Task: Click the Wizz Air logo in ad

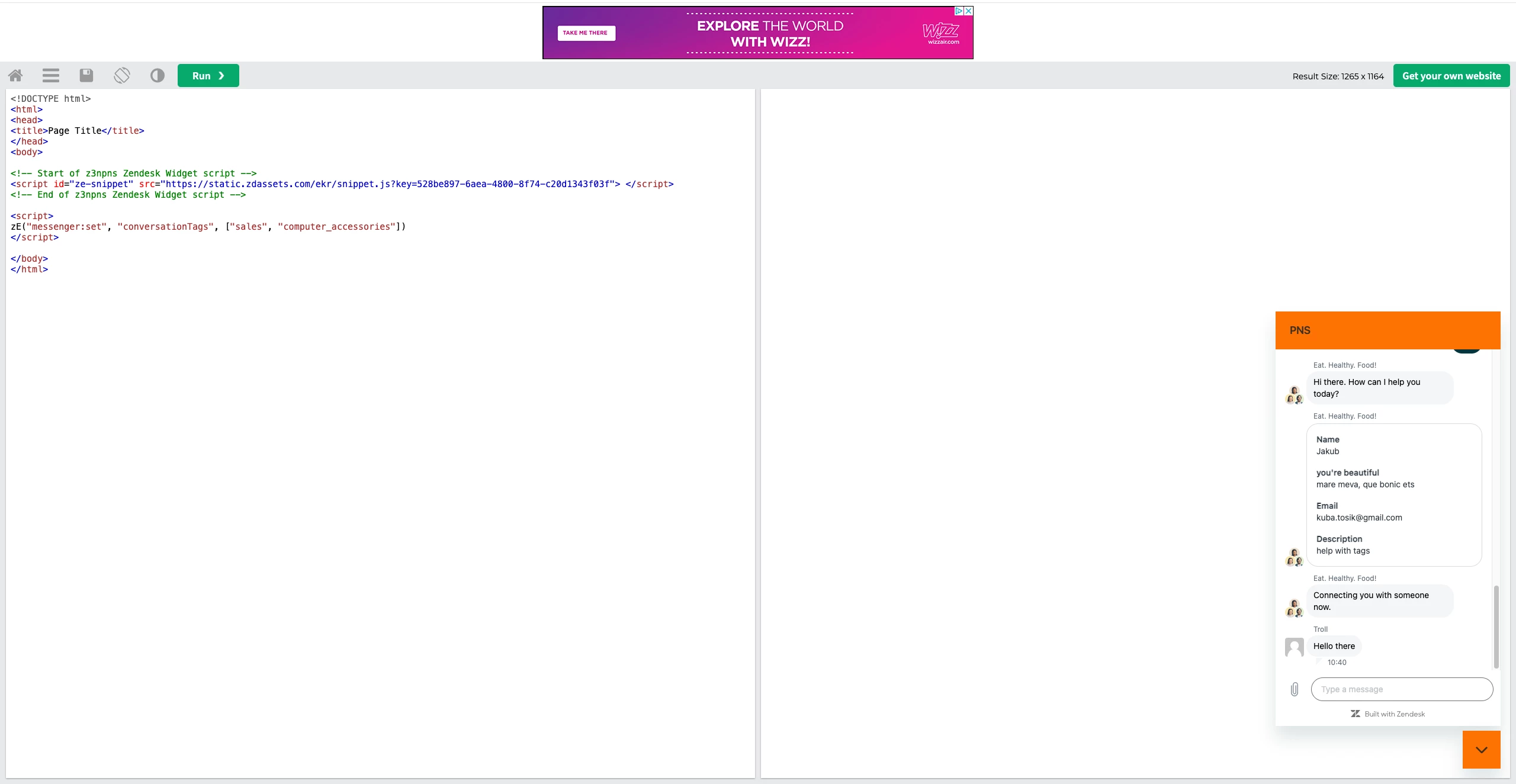Action: click(941, 33)
